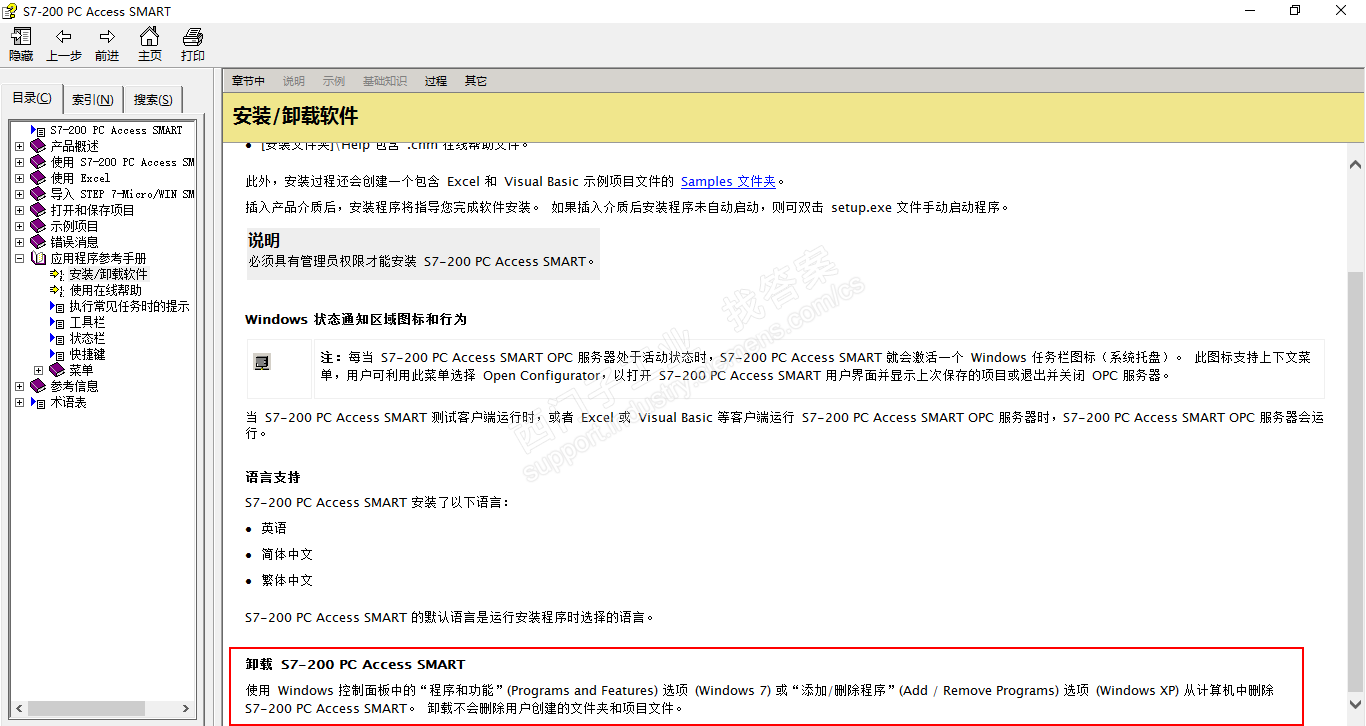
Task: Select 导入 STEP 7-Micro/WIN in the tree
Action: (x=122, y=194)
